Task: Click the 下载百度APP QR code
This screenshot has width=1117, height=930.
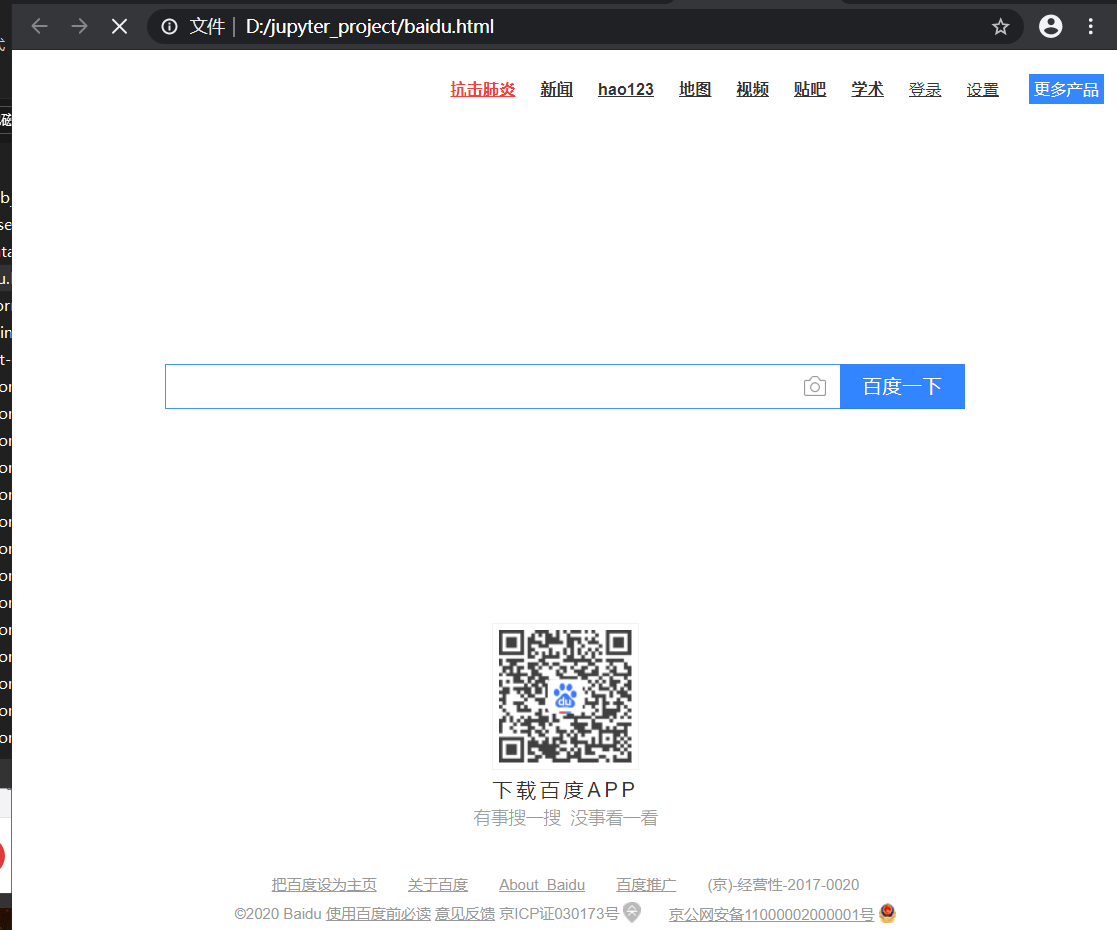Action: pos(565,695)
